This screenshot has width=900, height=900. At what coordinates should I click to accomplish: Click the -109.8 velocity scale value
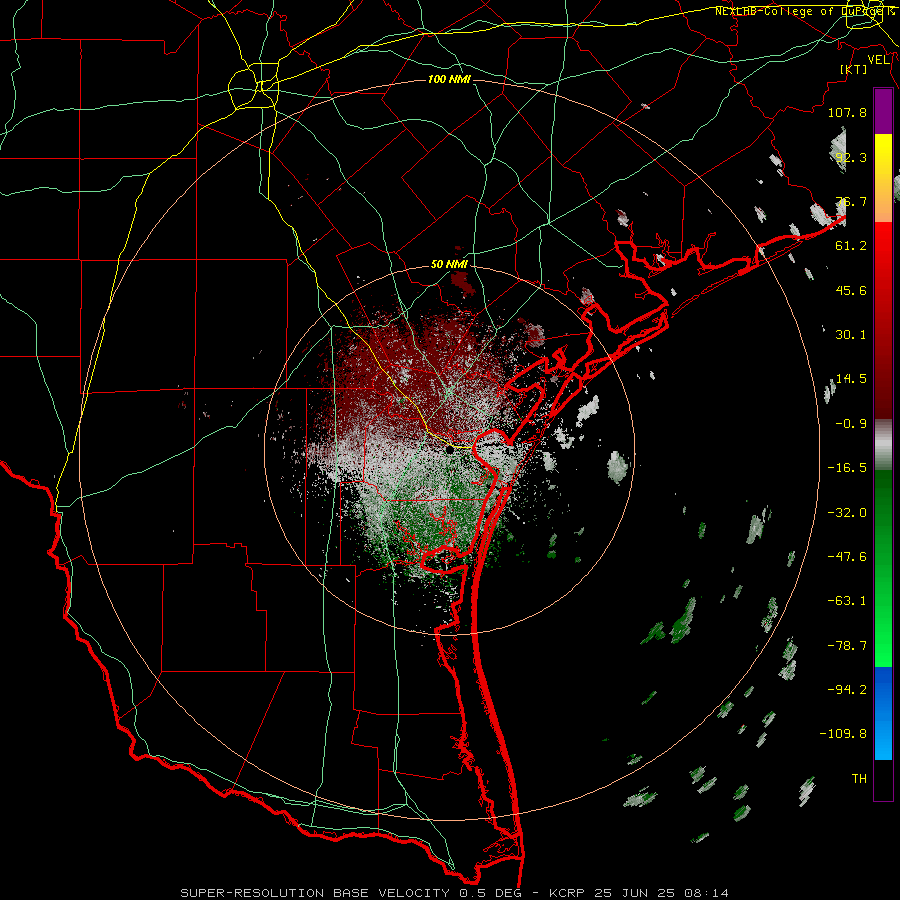pyautogui.click(x=843, y=734)
